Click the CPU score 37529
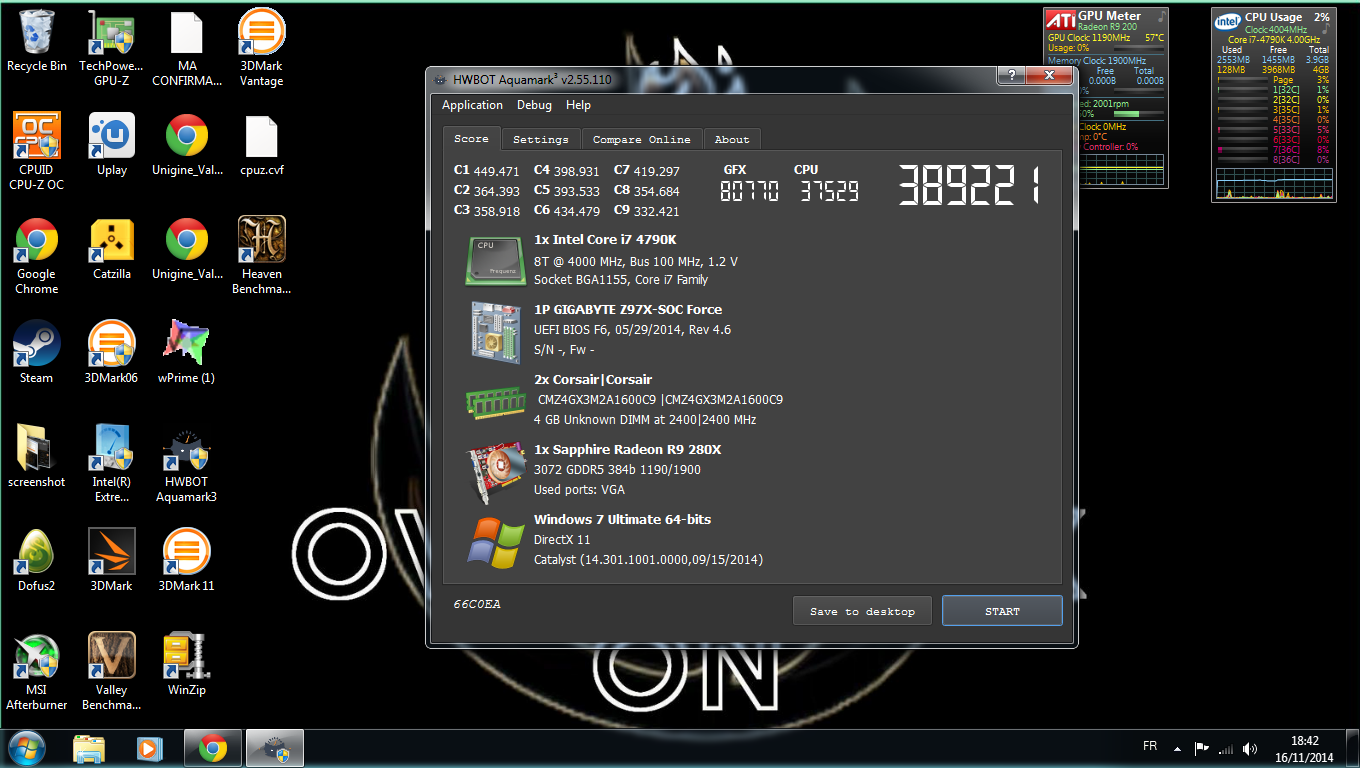Screen dimensions: 1360x768 pyautogui.click(x=829, y=192)
